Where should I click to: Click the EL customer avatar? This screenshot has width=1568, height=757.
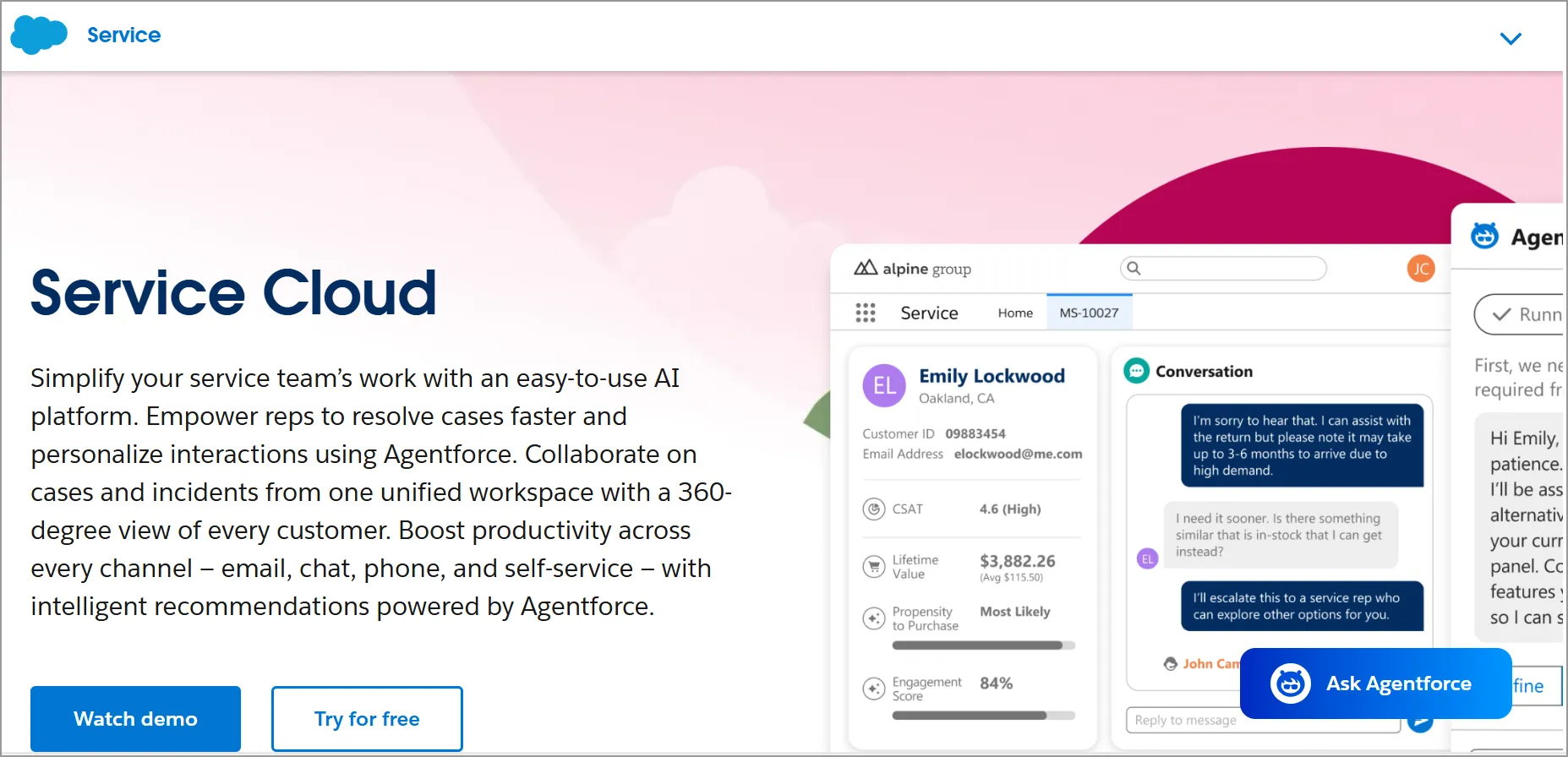tap(884, 385)
